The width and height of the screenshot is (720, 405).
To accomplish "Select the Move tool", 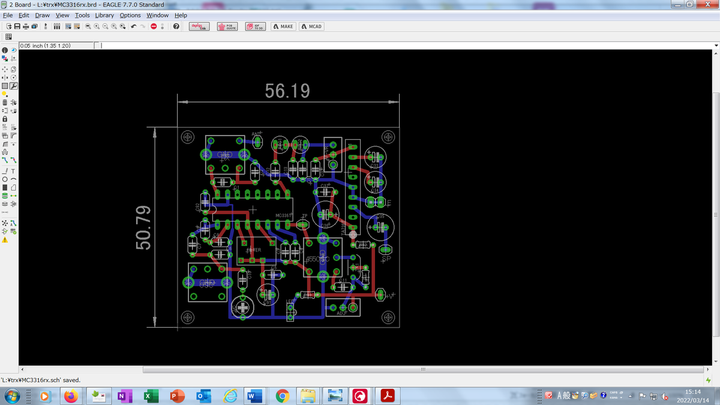I will (5, 69).
